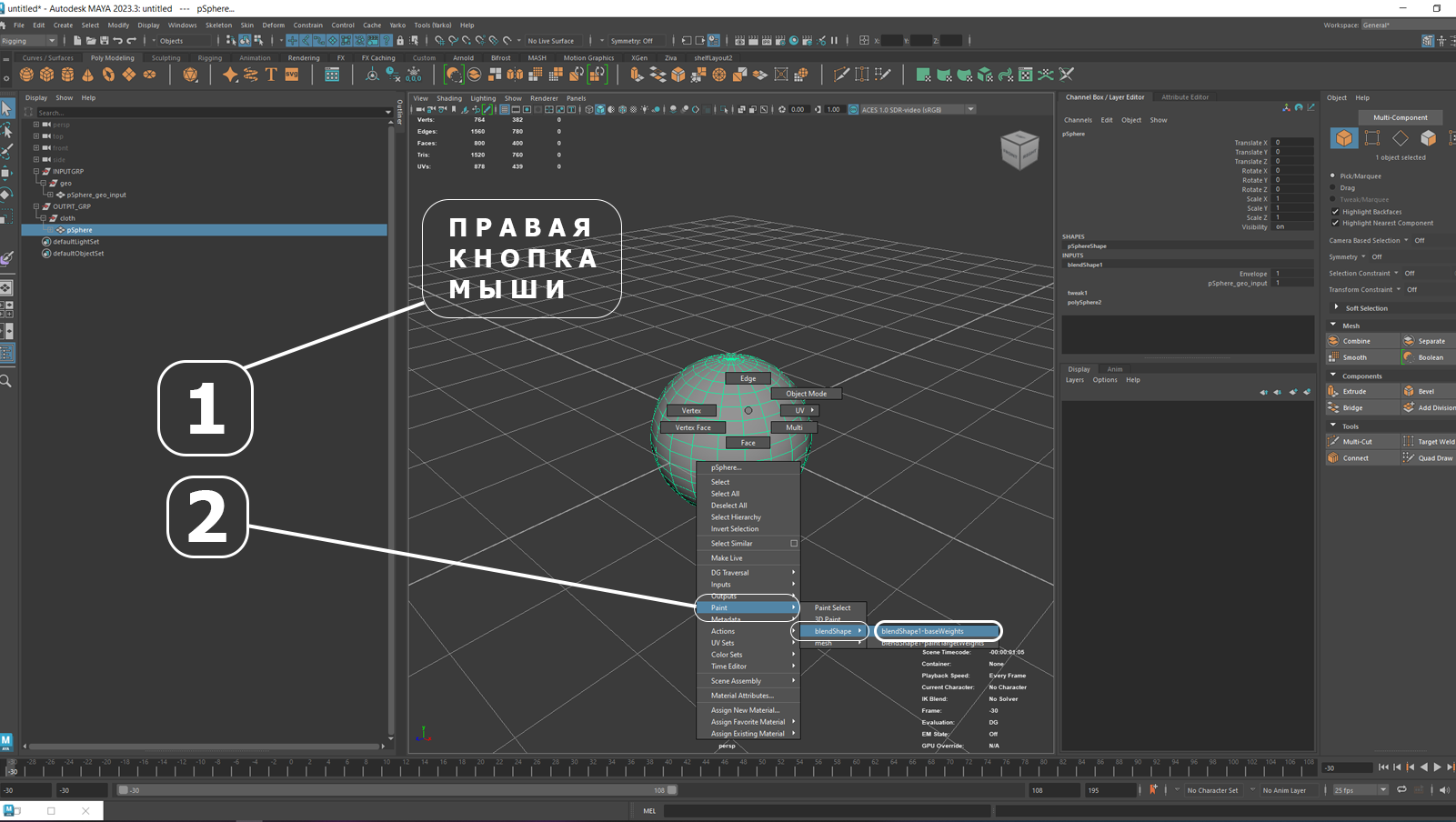Screen dimensions: 1456x822
Task: Click the Save Scene disk icon
Action: pyautogui.click(x=104, y=40)
